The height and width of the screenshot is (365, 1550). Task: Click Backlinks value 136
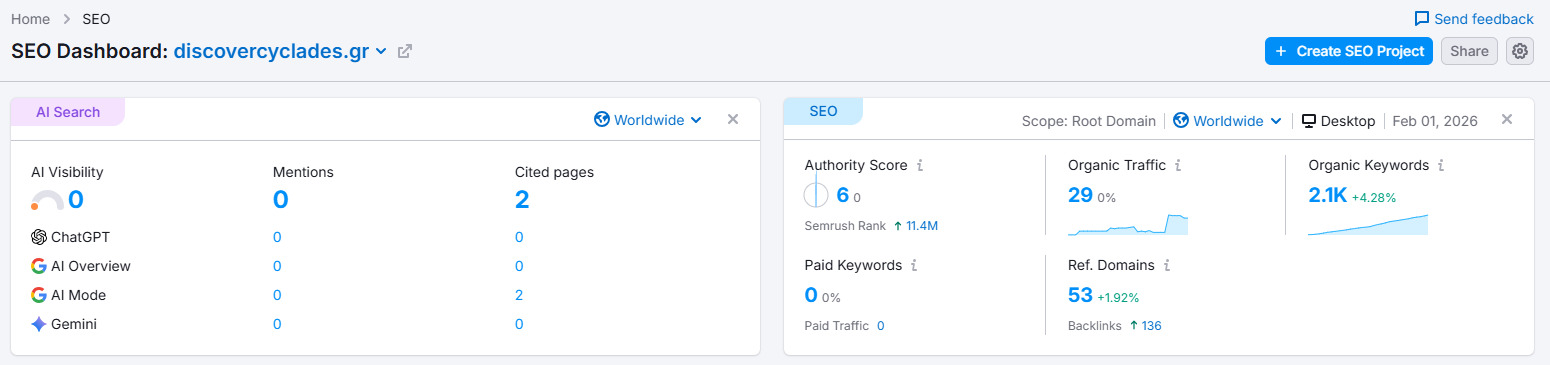[1151, 326]
